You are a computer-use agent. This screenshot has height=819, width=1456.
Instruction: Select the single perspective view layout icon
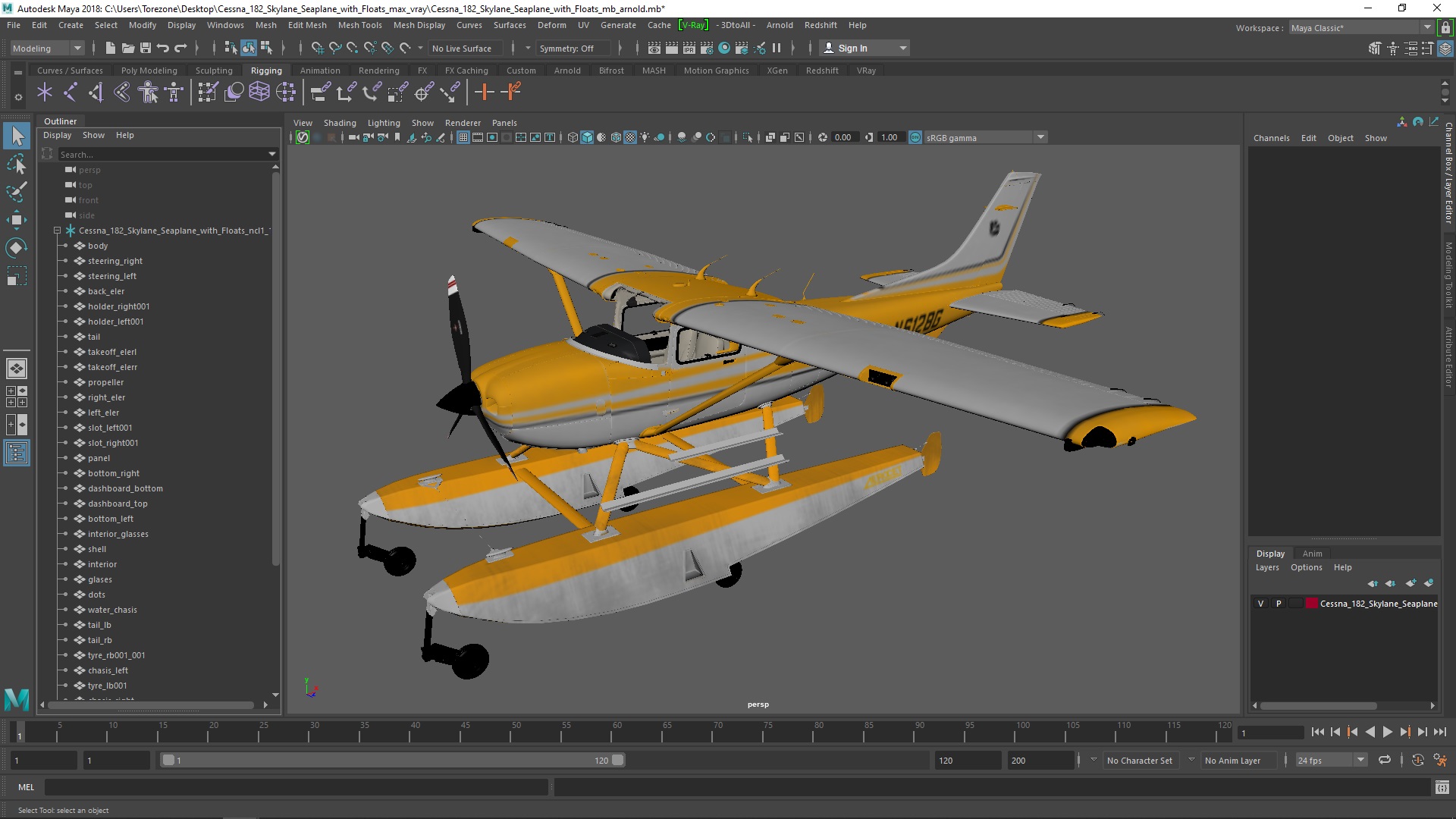[17, 369]
